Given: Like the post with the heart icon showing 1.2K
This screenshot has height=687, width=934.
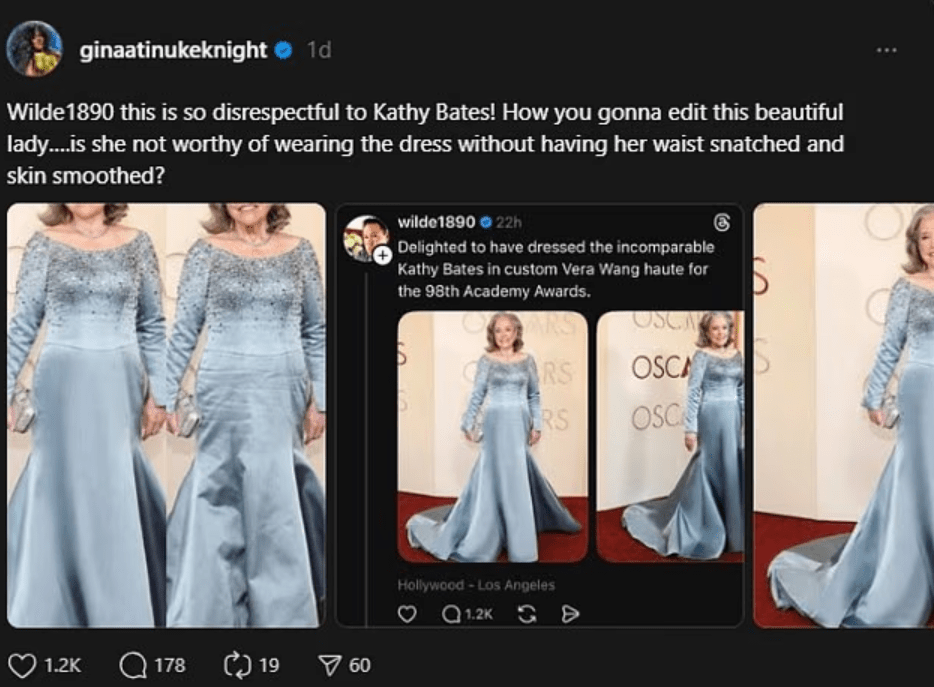Looking at the screenshot, I should [x=22, y=664].
